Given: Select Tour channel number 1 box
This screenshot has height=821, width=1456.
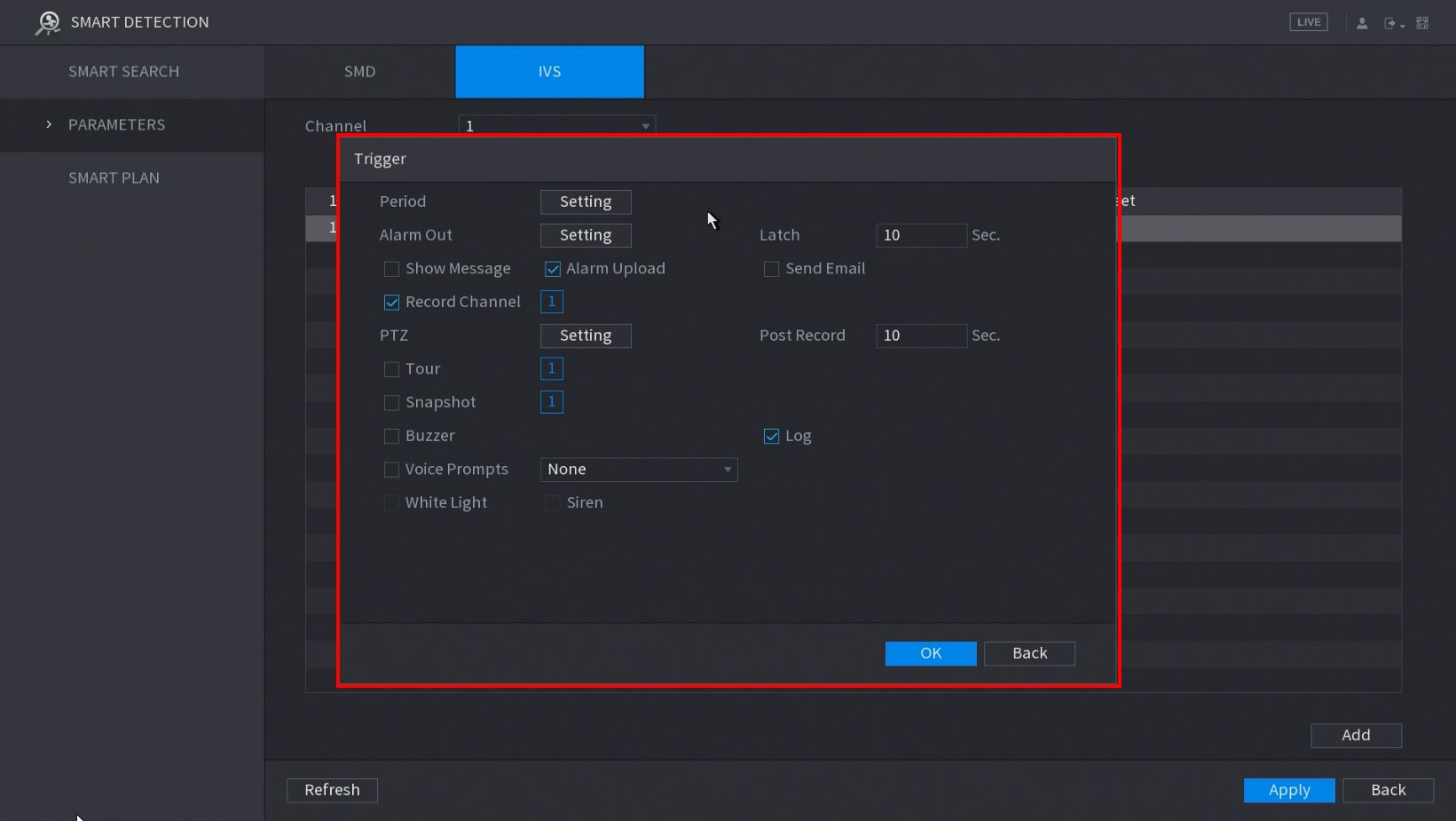Looking at the screenshot, I should (551, 368).
